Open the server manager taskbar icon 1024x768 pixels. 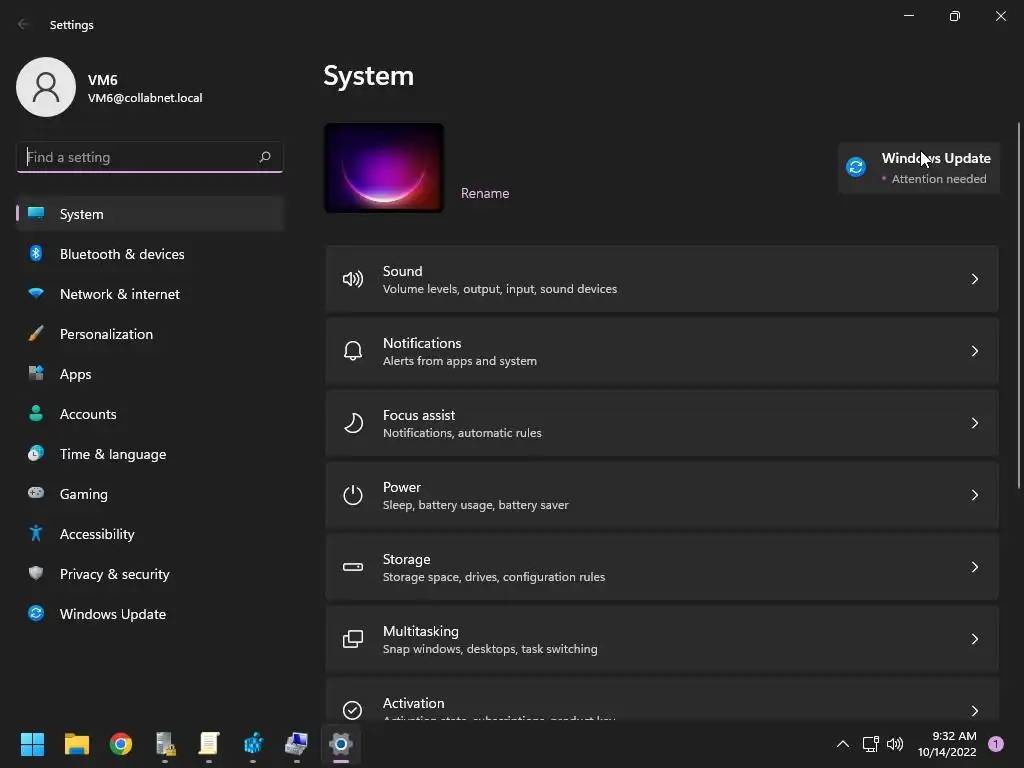click(x=165, y=744)
